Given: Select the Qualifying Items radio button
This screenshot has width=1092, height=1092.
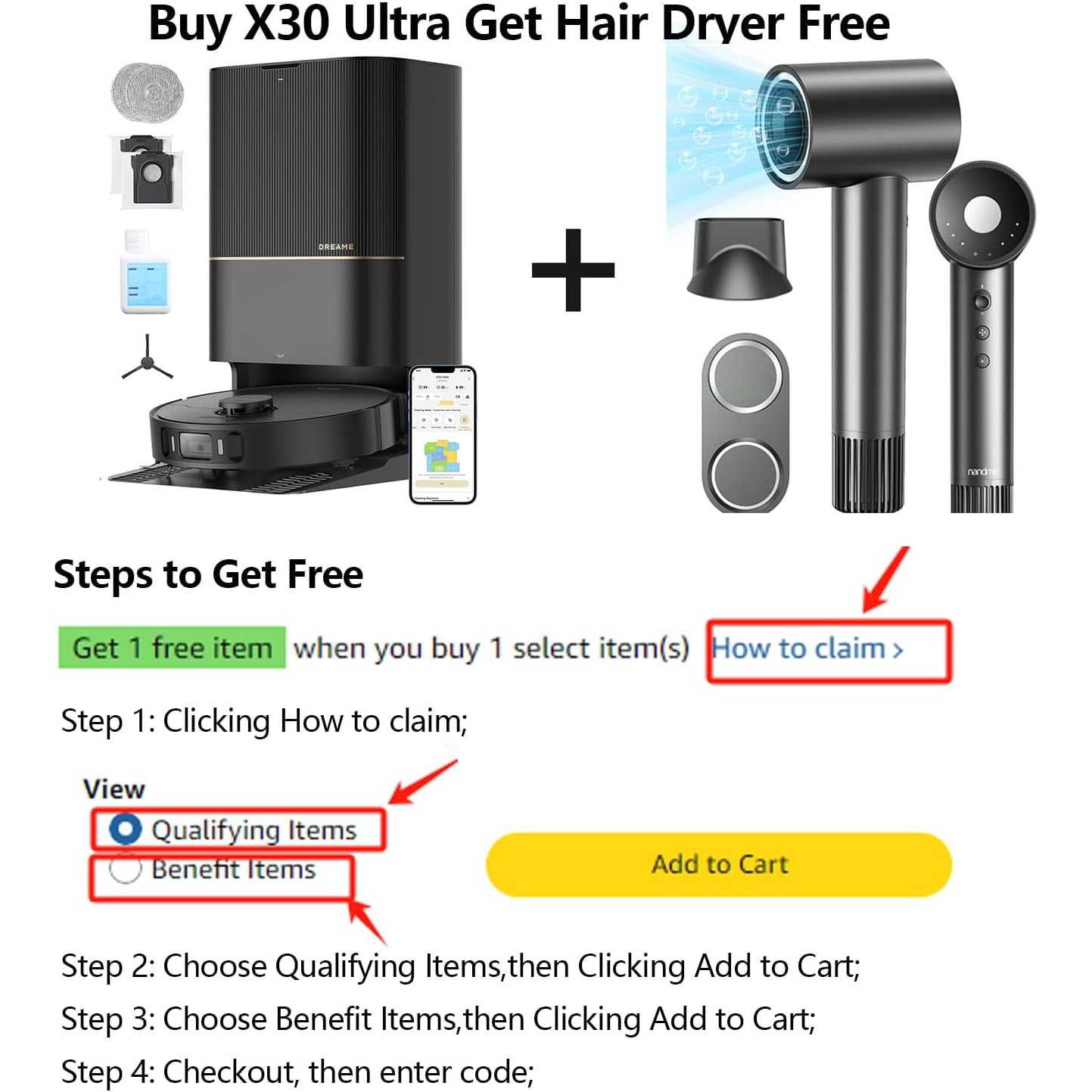Looking at the screenshot, I should coord(125,829).
